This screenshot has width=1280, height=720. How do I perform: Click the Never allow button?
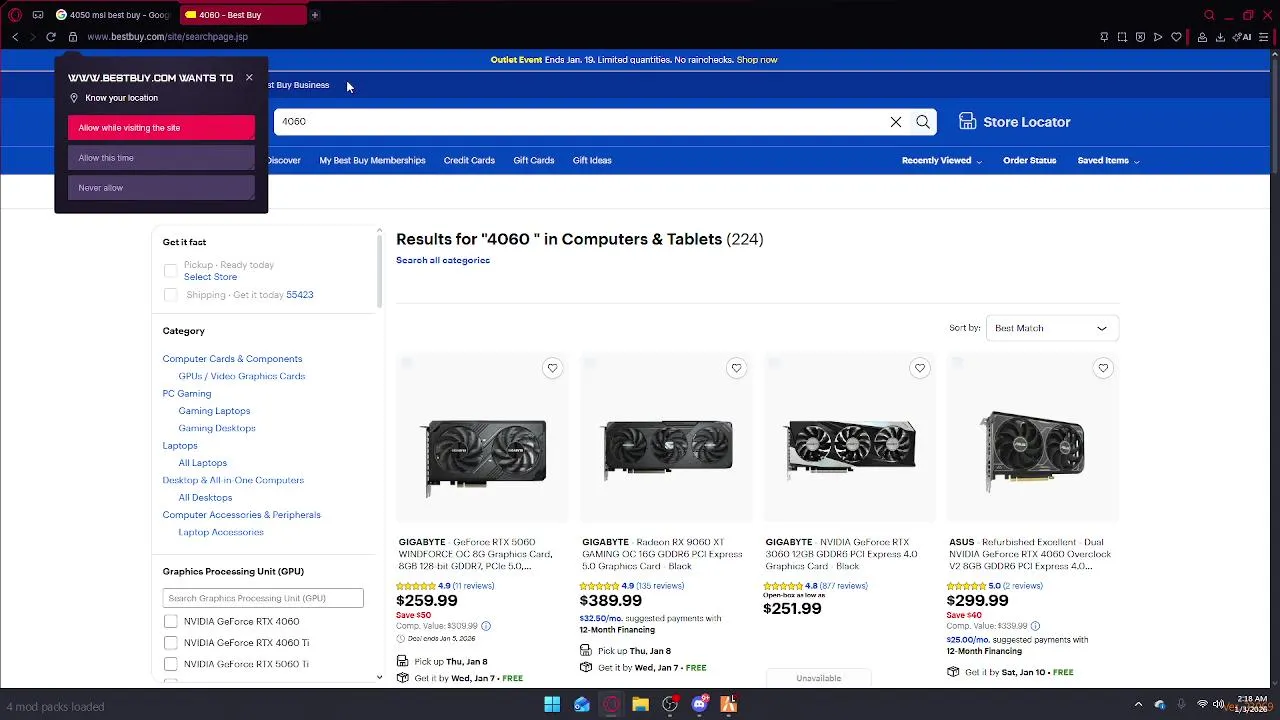[161, 188]
